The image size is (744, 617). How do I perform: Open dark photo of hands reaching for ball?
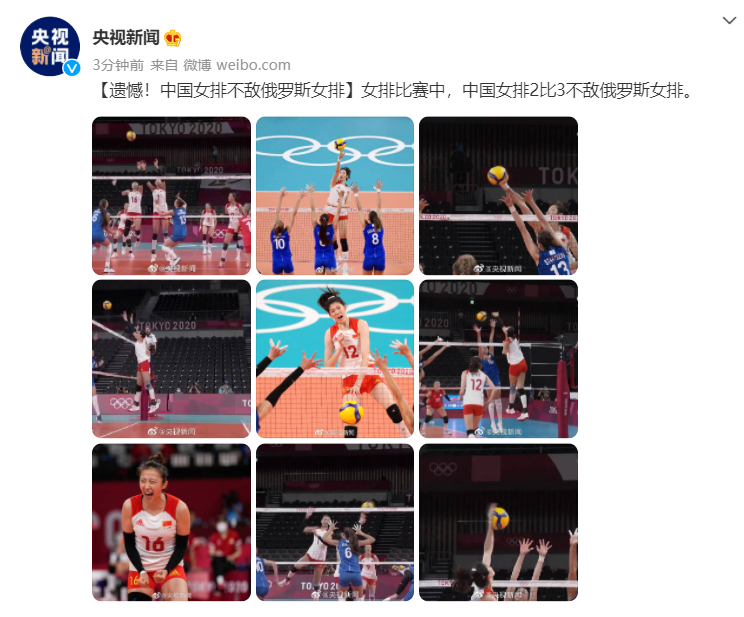tap(498, 522)
